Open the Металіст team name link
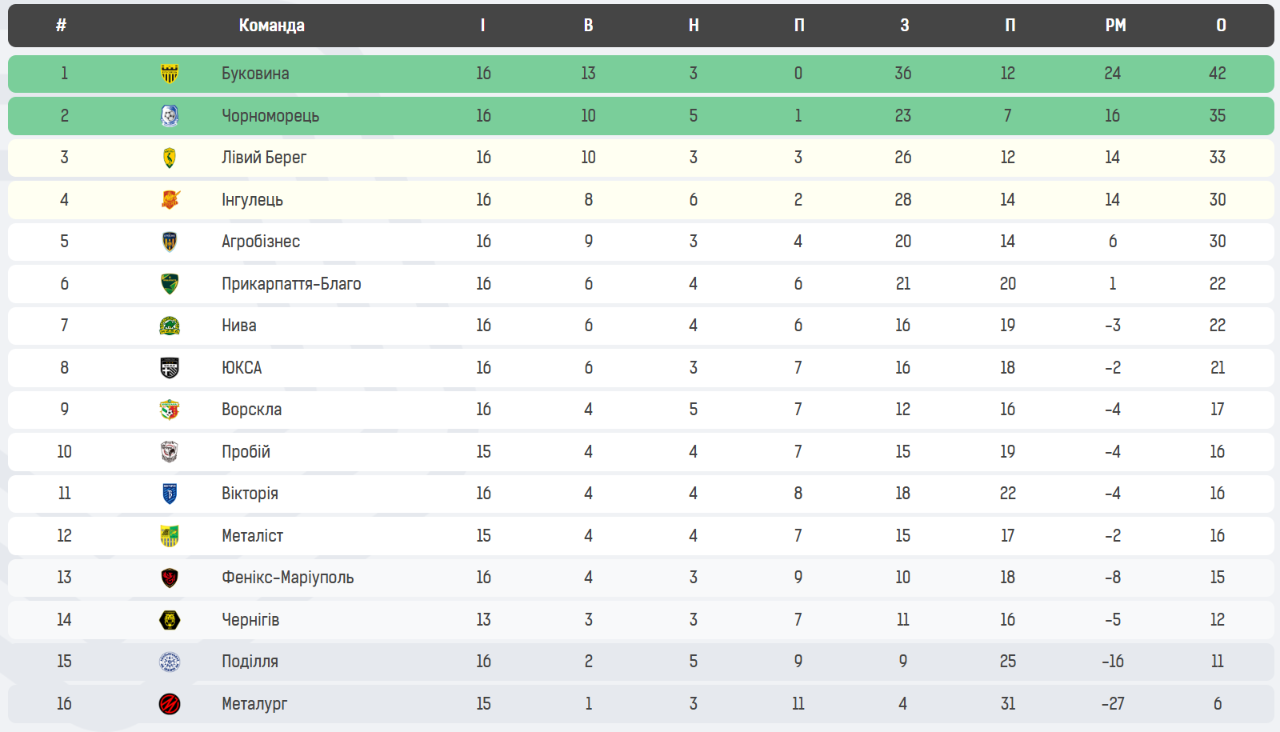 click(x=252, y=536)
